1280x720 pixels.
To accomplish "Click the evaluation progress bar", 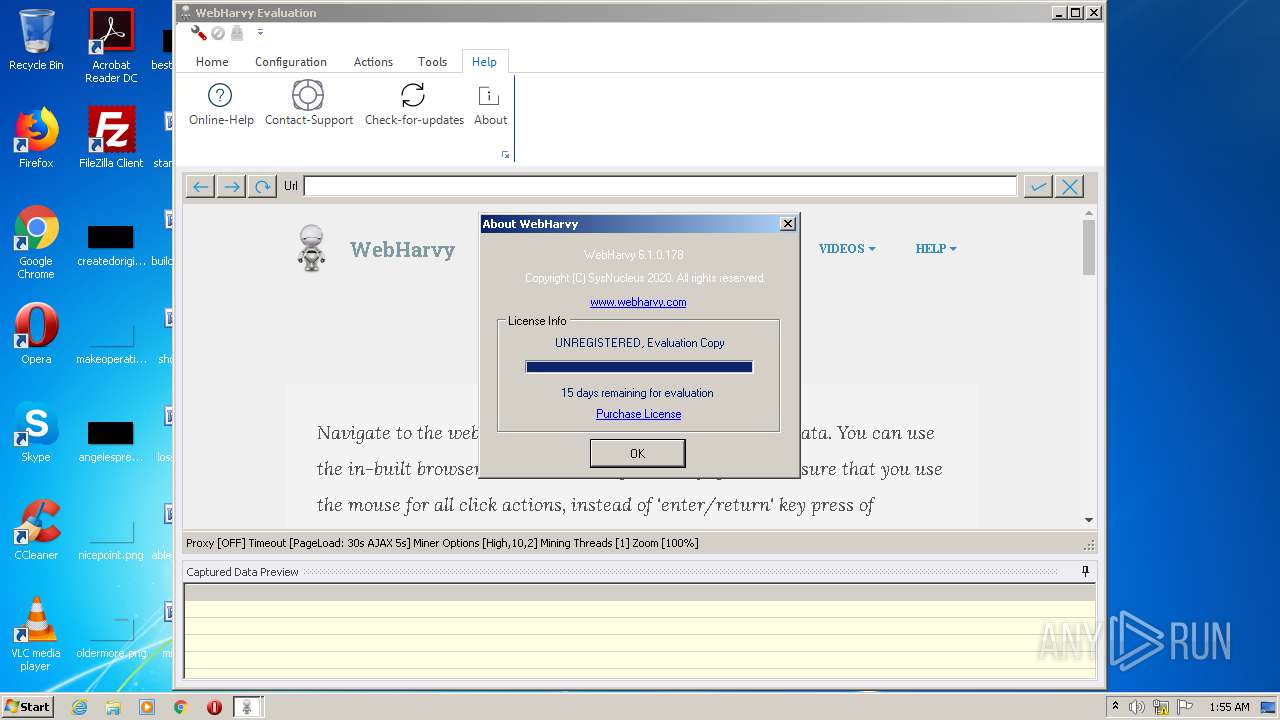I will point(639,367).
